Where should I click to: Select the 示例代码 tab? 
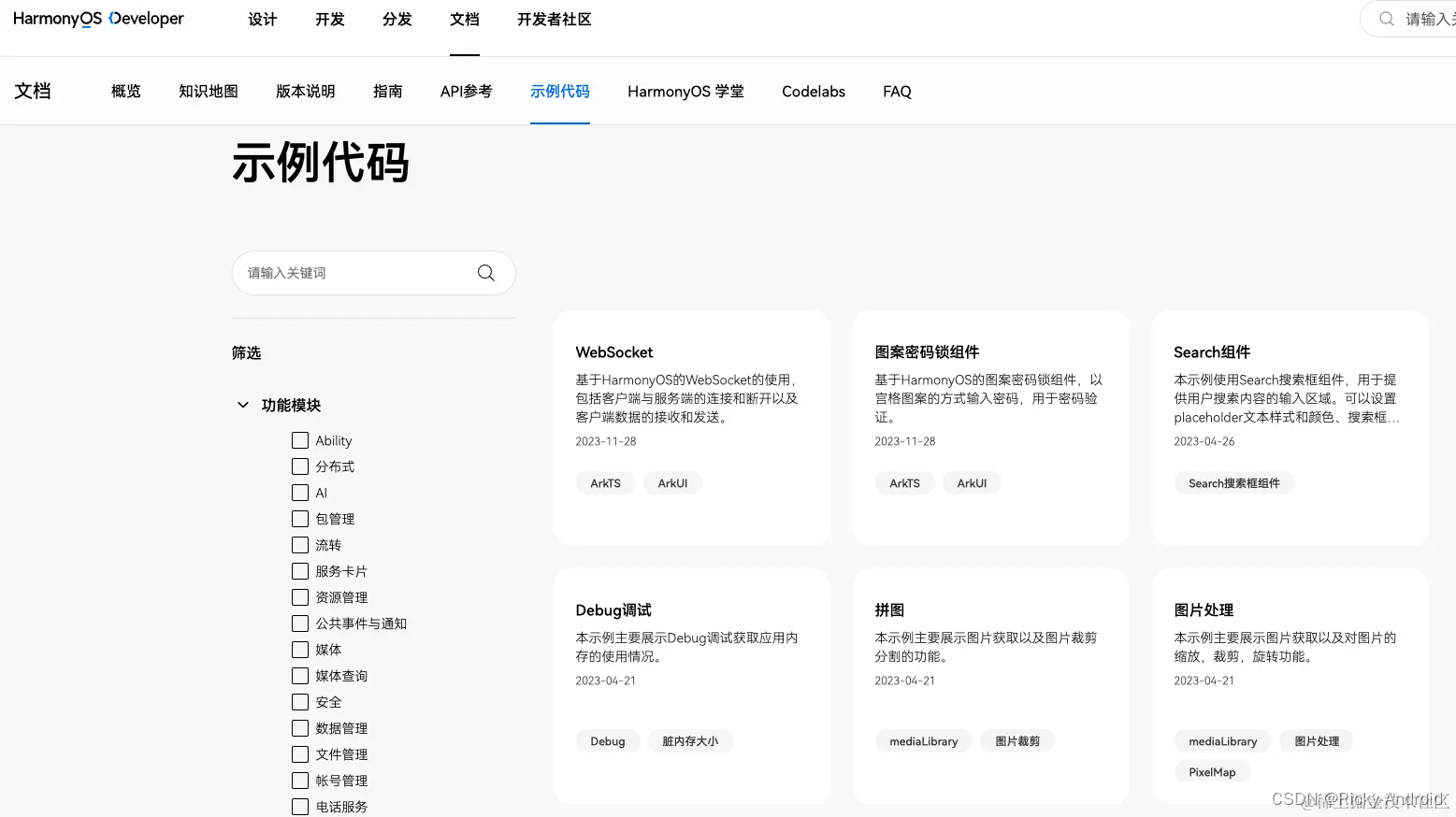click(x=560, y=92)
